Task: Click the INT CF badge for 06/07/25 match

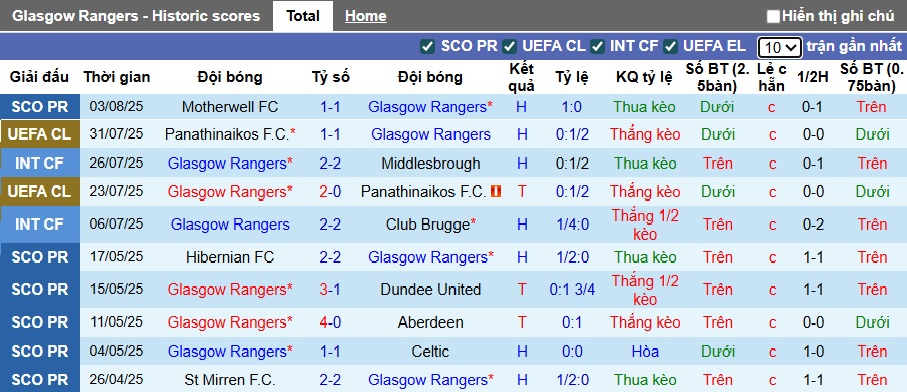Action: point(40,224)
